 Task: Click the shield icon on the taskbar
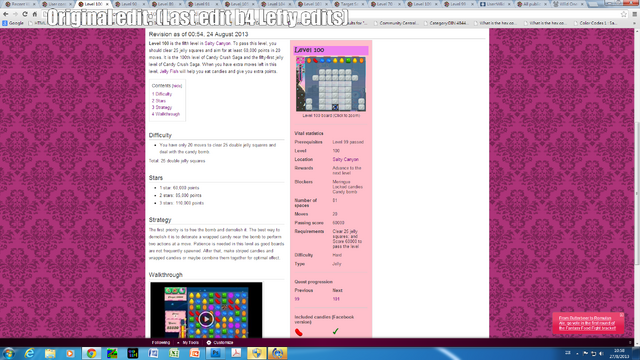click(257, 353)
